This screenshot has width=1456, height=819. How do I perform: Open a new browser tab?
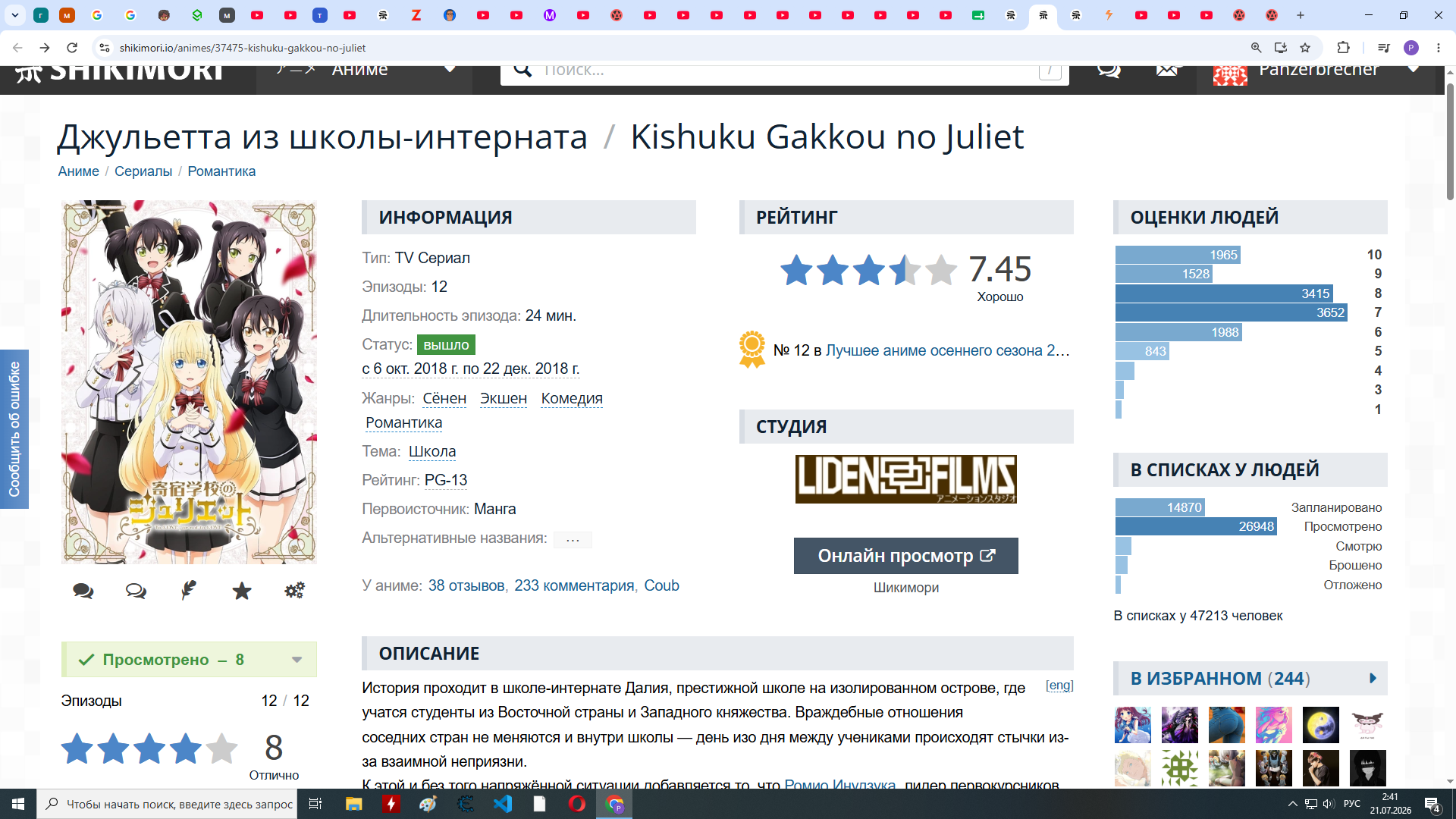pyautogui.click(x=1301, y=15)
